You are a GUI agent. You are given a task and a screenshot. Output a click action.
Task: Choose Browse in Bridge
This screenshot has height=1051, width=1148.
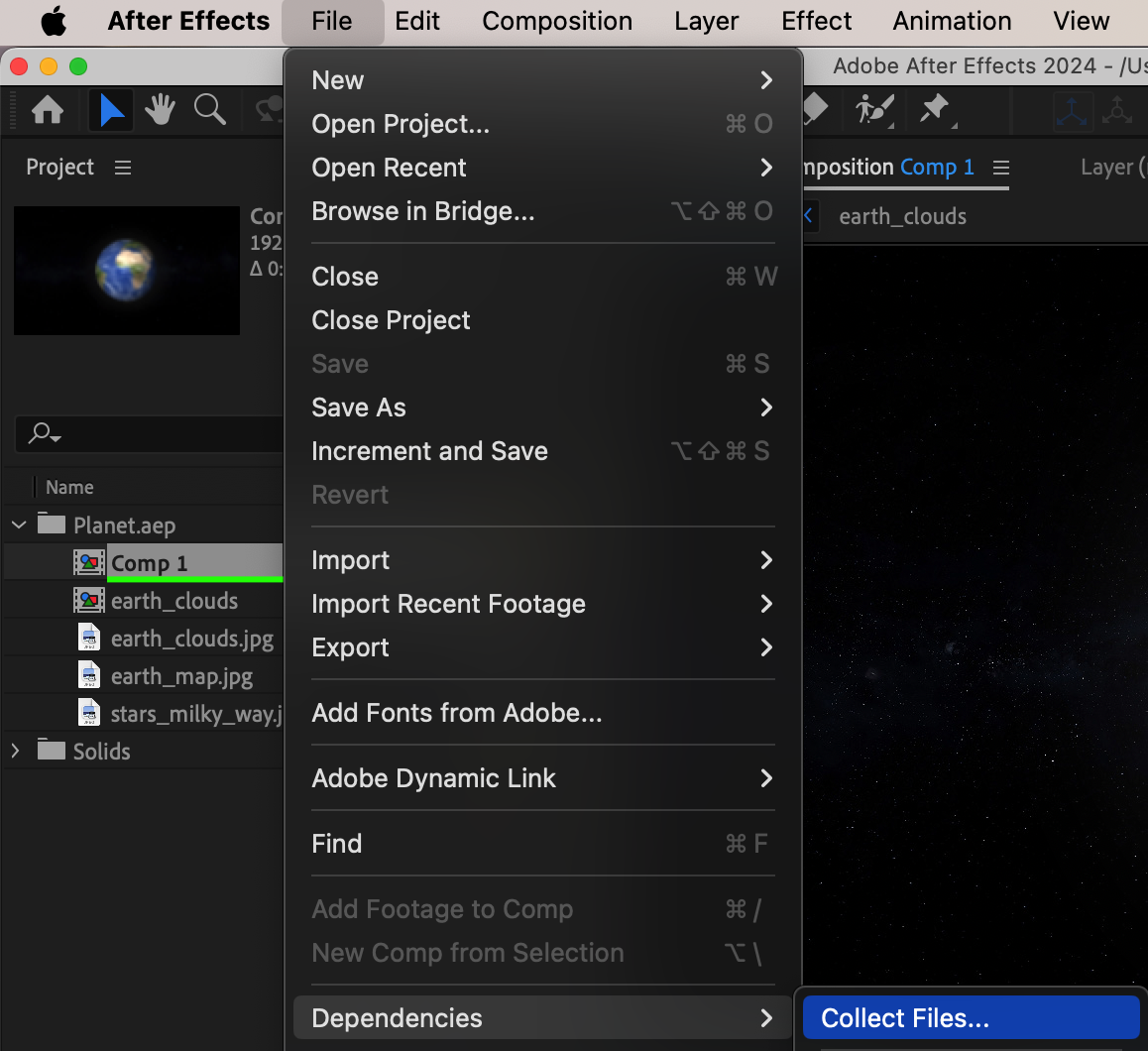coord(542,211)
